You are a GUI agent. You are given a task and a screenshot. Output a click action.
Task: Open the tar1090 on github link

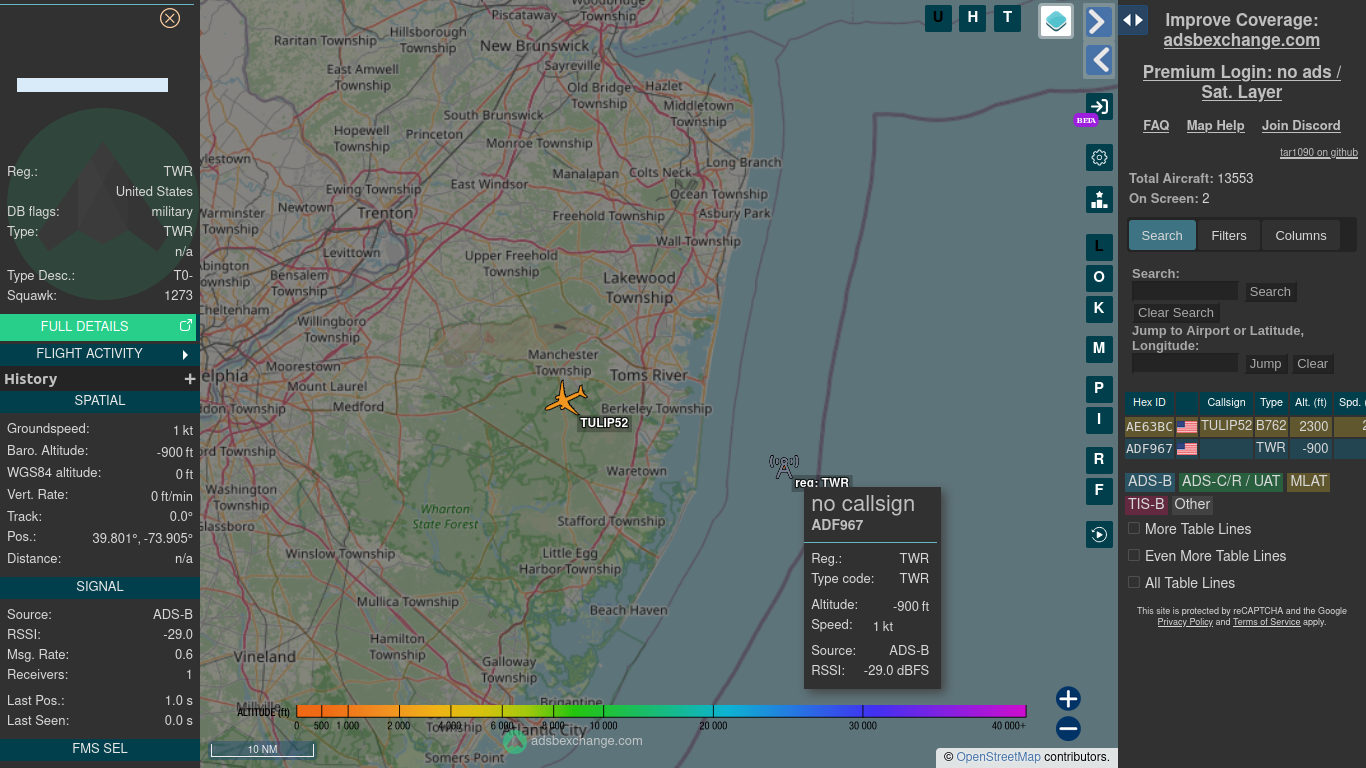pos(1319,153)
